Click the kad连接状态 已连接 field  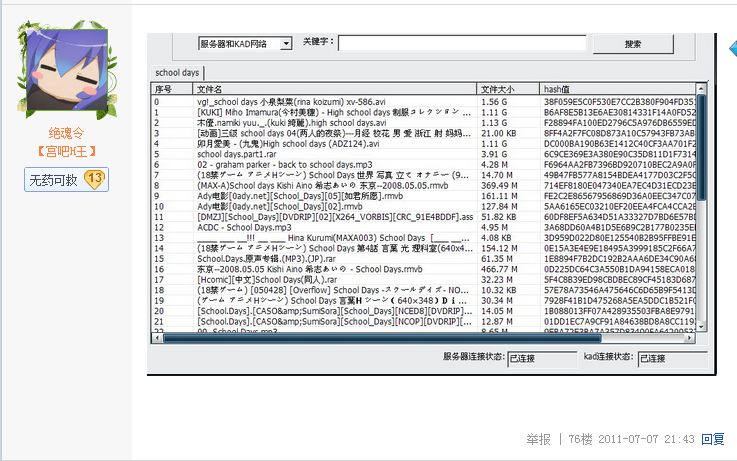(672, 359)
